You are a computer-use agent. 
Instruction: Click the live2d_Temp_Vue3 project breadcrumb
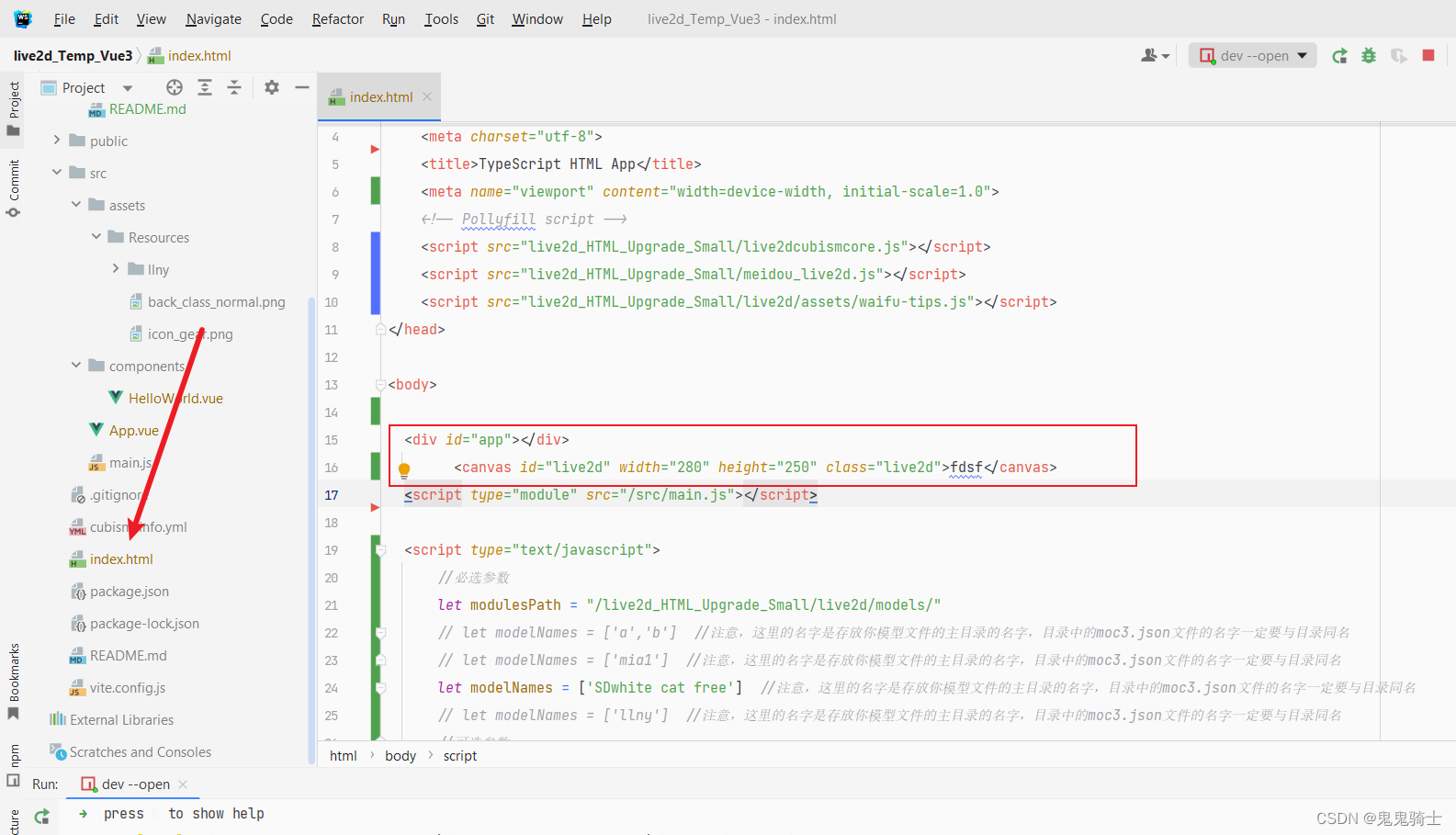[73, 55]
